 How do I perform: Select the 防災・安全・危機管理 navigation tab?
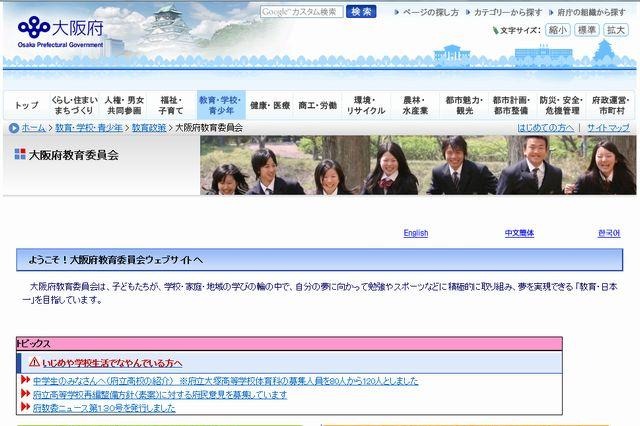pyautogui.click(x=561, y=105)
